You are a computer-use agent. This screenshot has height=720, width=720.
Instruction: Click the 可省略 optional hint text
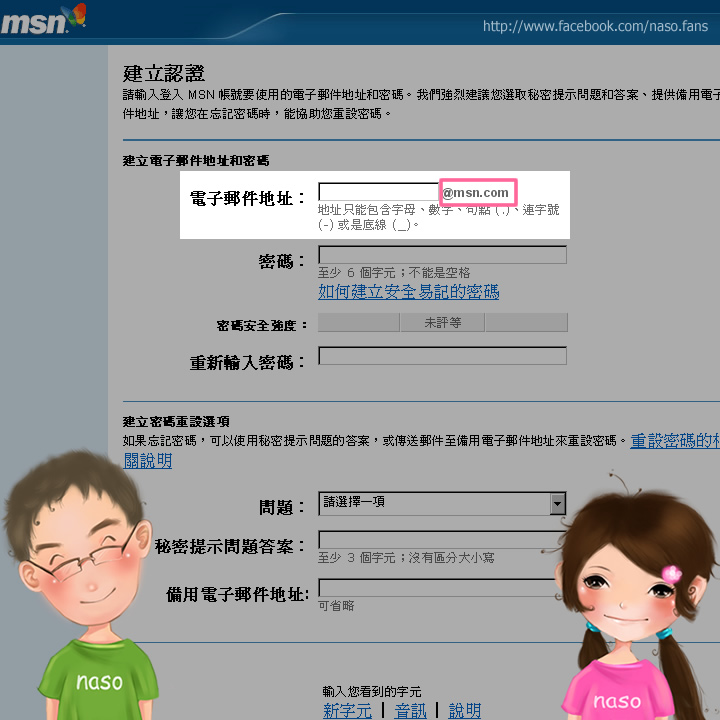coord(336,606)
